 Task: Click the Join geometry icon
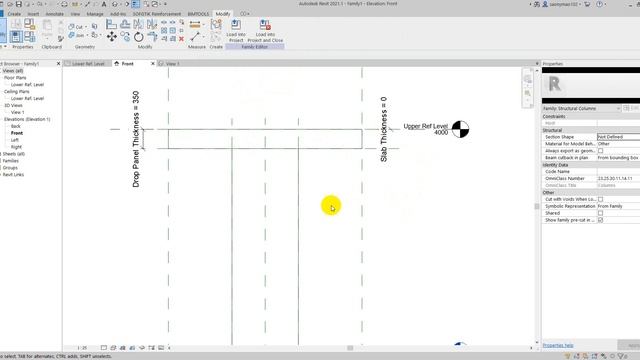tap(71, 36)
